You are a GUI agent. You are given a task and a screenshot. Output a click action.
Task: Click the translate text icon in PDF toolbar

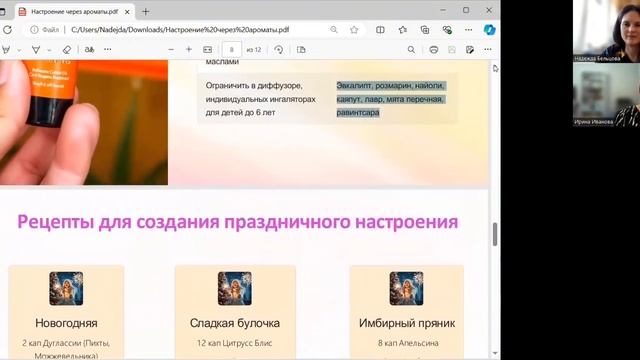(x=89, y=49)
